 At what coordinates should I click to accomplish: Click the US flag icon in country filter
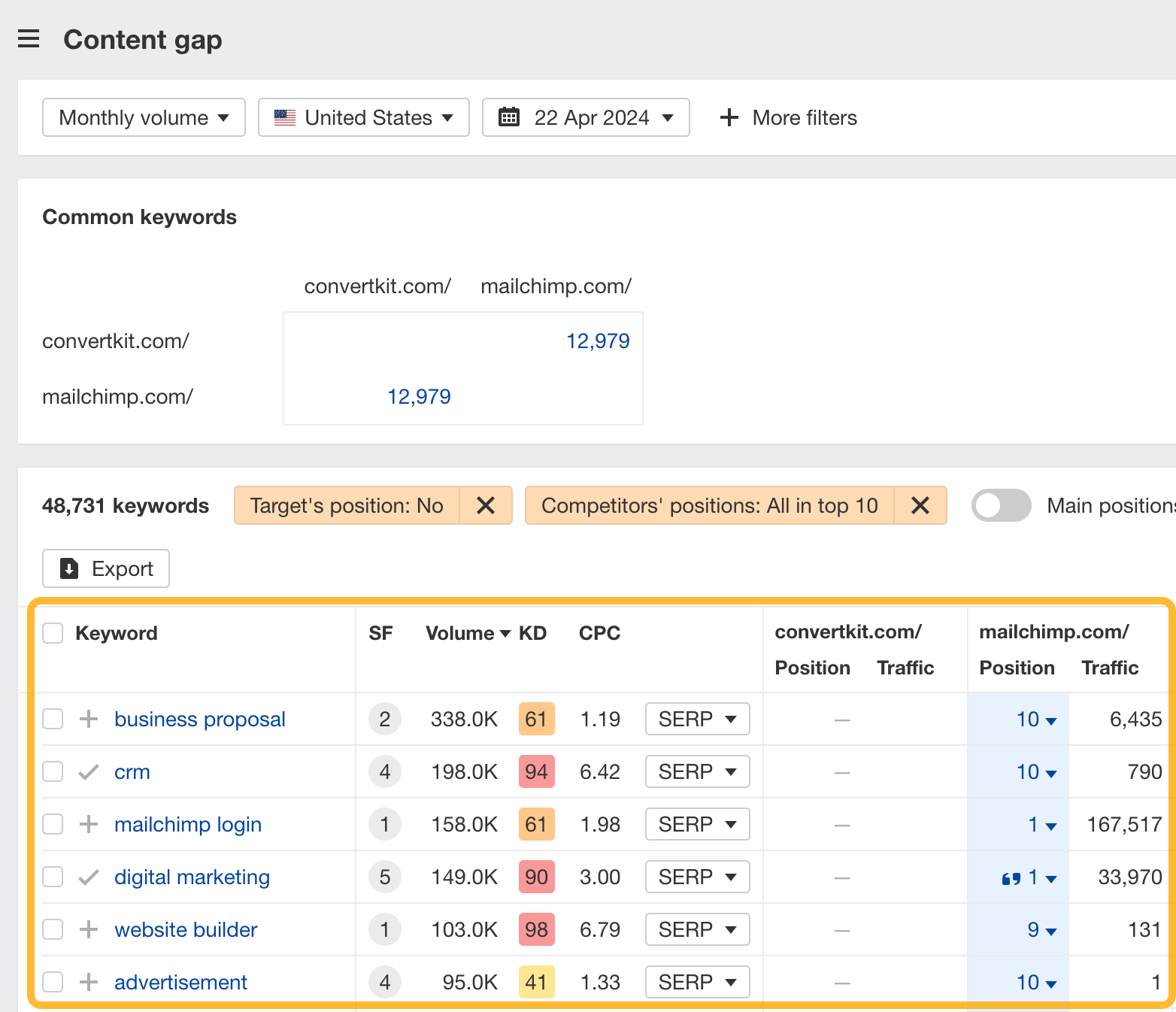click(283, 117)
